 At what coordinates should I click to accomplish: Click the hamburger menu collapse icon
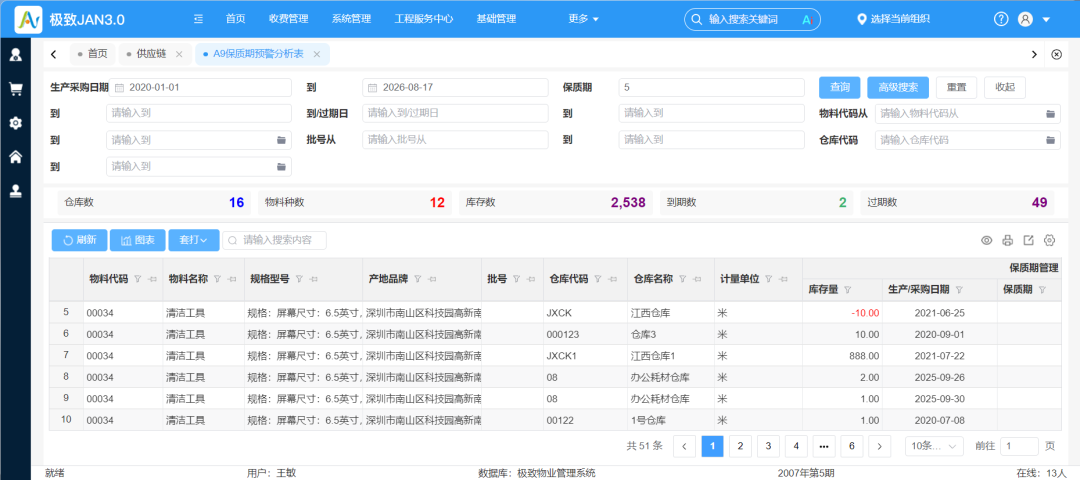[198, 19]
